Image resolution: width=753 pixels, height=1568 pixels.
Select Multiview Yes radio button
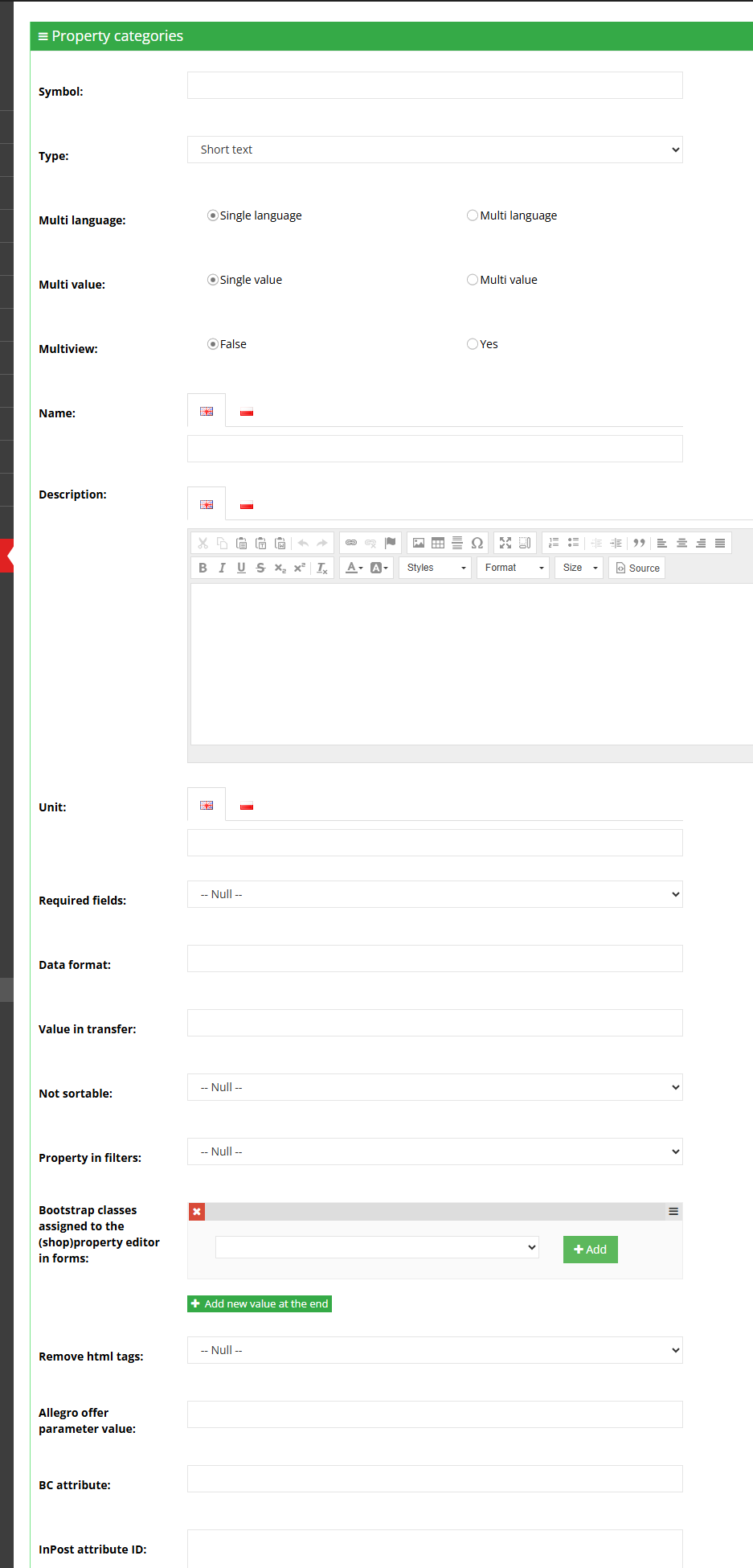473,344
